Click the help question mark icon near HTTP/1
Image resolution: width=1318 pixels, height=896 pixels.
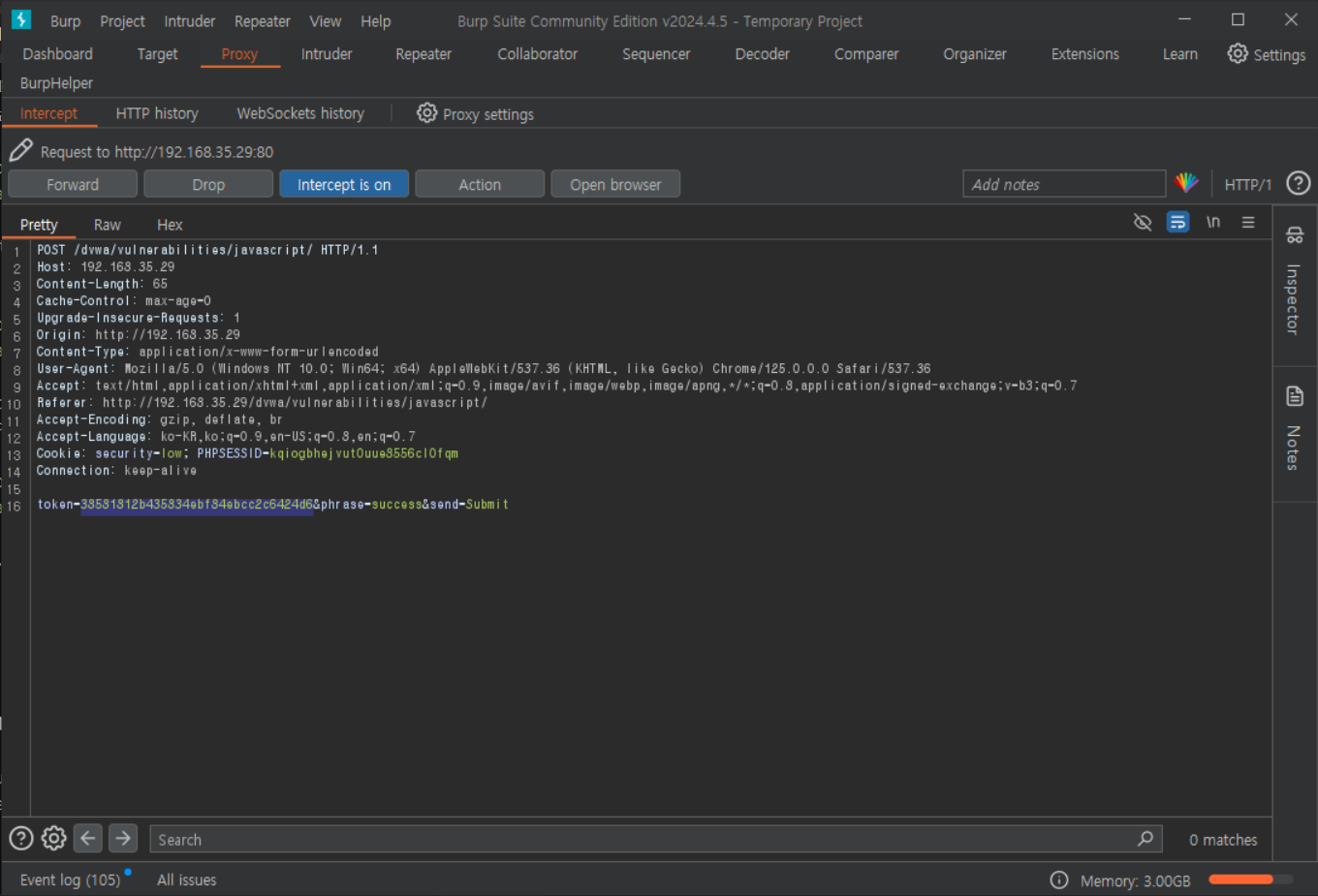tap(1299, 183)
